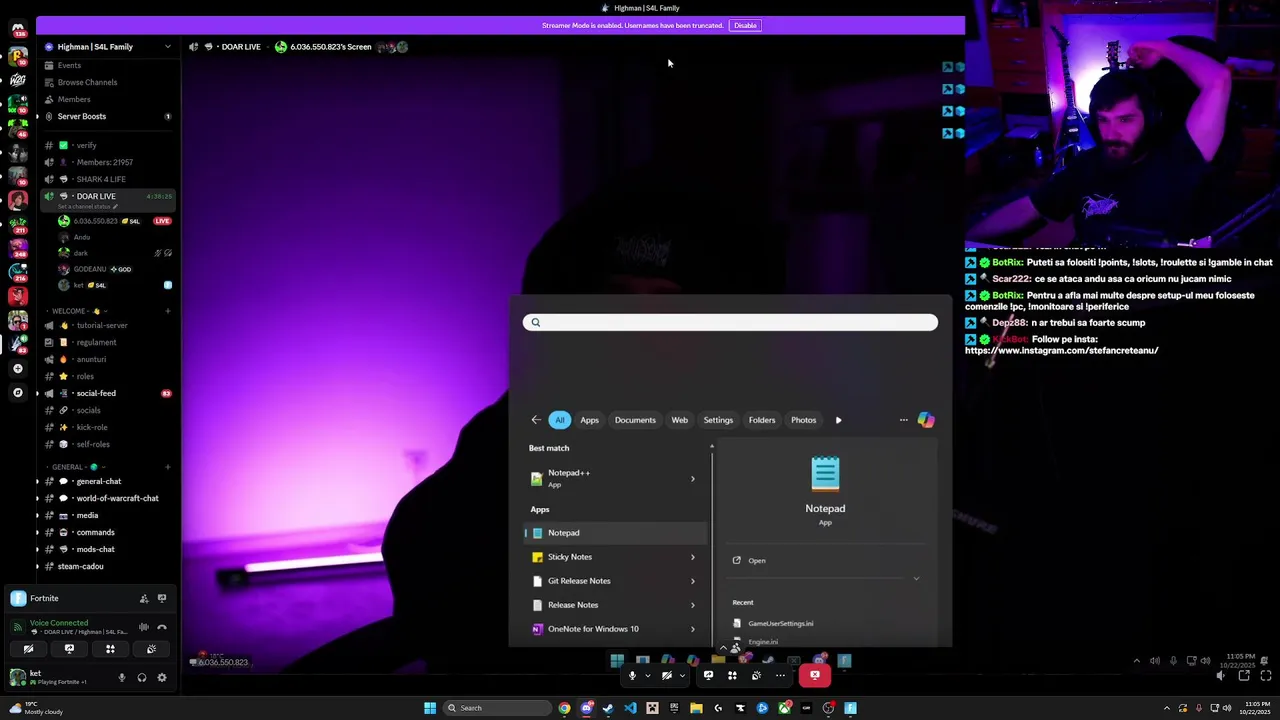Click LIVE badge of streaming user
The height and width of the screenshot is (720, 1280).
pyautogui.click(x=162, y=221)
